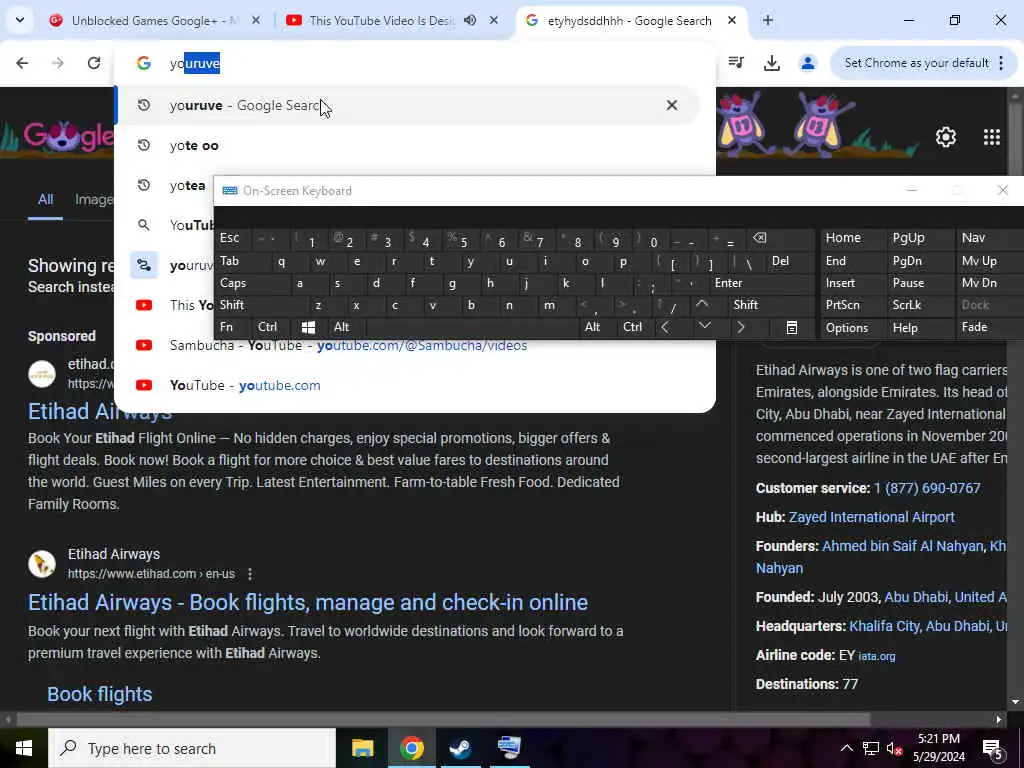The height and width of the screenshot is (768, 1024).
Task: Click the taskbar 'Type here to search' box
Action: click(x=192, y=748)
